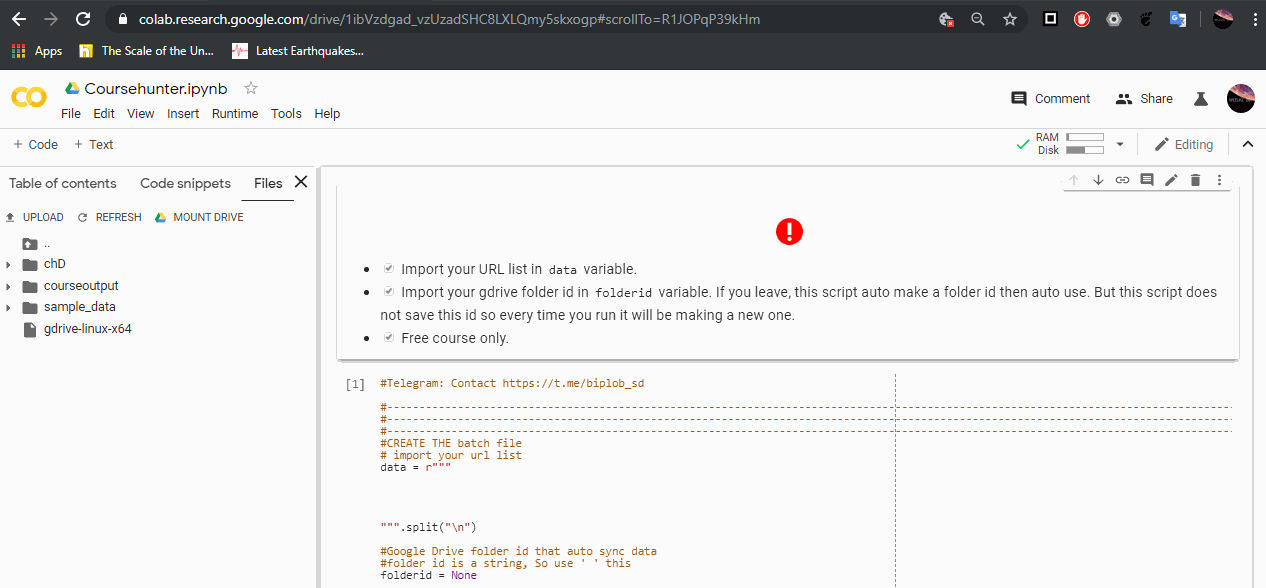This screenshot has width=1266, height=588.
Task: Reload the page
Action: [83, 19]
